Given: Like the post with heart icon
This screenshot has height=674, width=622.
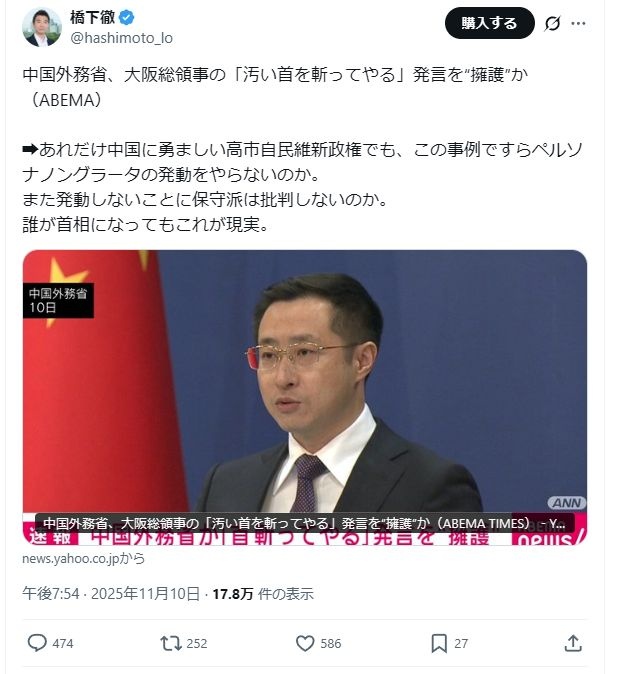Looking at the screenshot, I should (x=305, y=643).
